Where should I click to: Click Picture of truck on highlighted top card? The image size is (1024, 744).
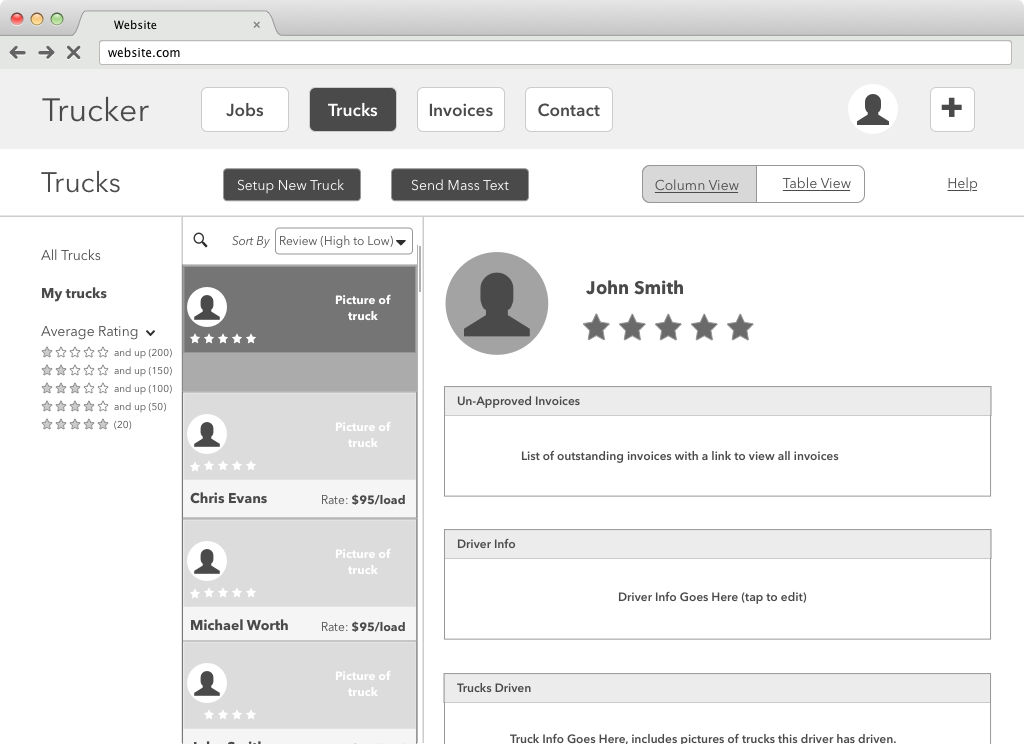click(362, 308)
